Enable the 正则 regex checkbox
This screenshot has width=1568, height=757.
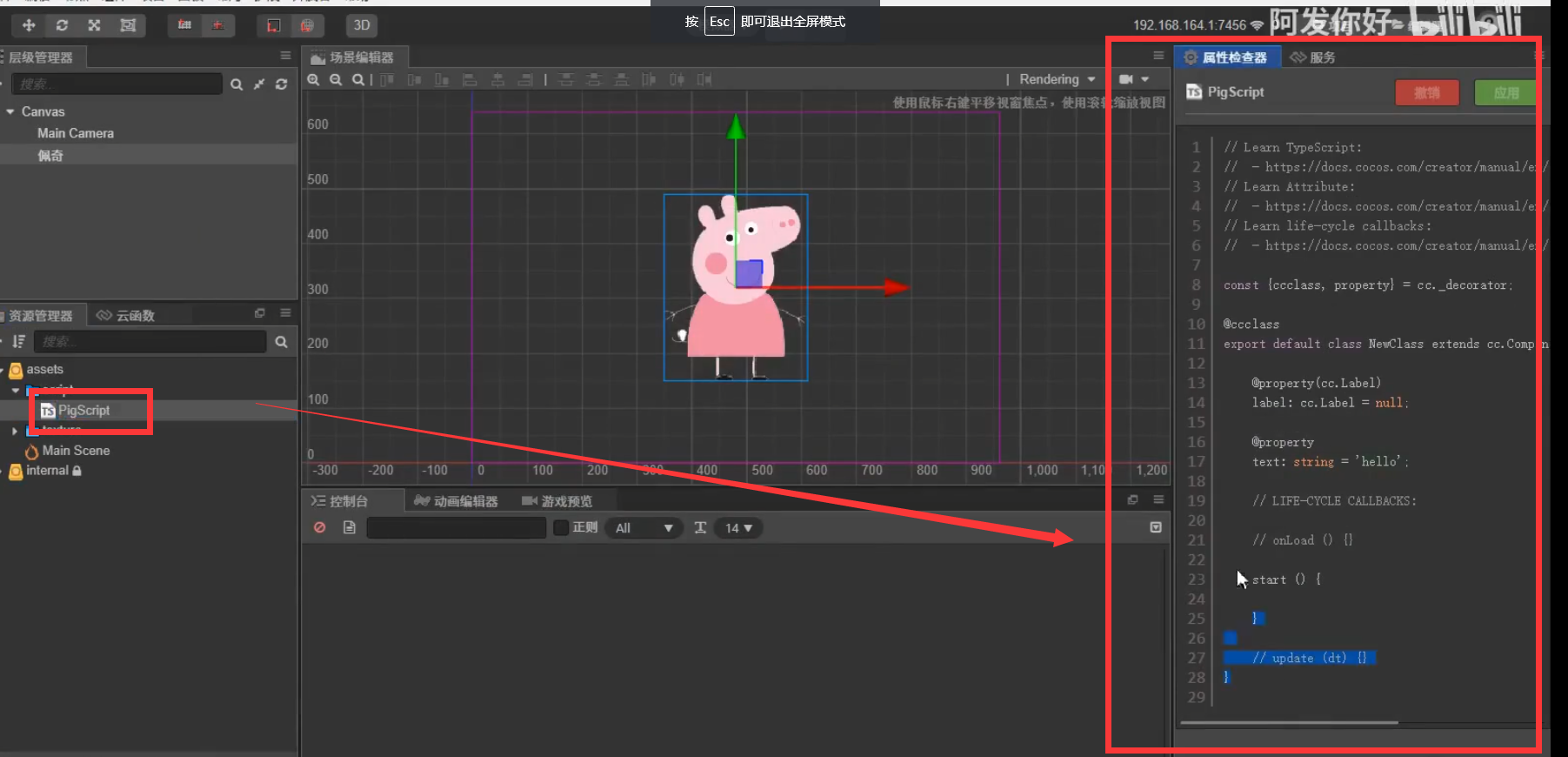[x=562, y=527]
